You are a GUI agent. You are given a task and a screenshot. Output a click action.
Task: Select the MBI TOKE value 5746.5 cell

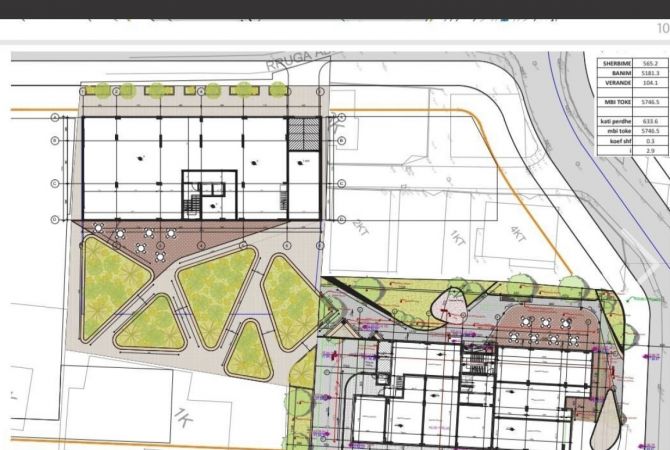pos(650,101)
